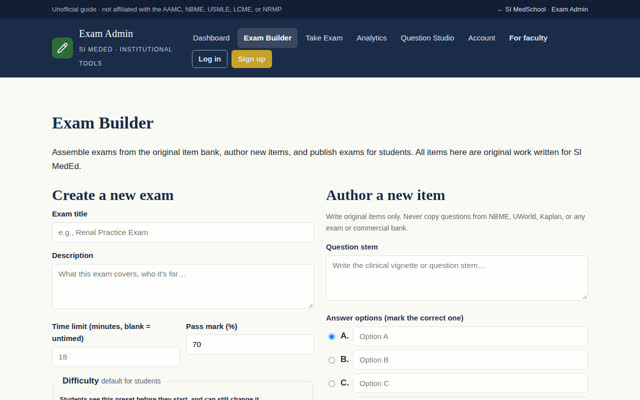640x400 pixels.
Task: Click the Exam Builder page heading
Action: click(x=102, y=123)
